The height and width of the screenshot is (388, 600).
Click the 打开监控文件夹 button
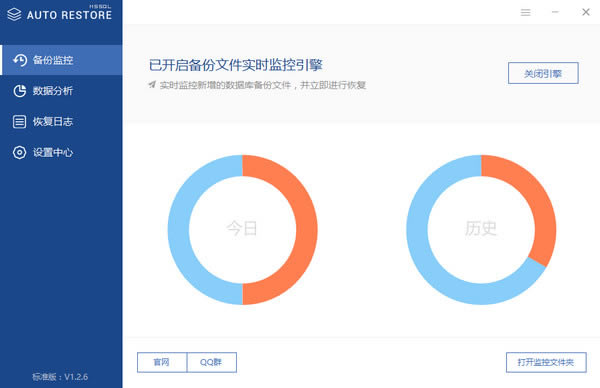[x=546, y=362]
